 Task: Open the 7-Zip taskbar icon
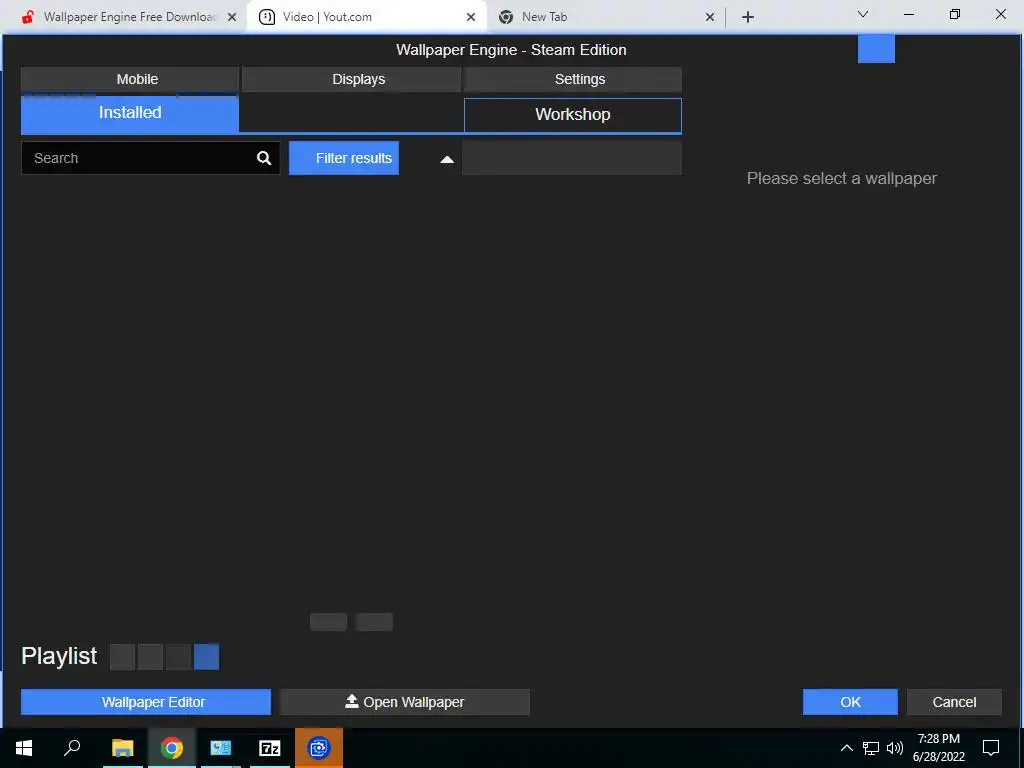click(x=270, y=748)
